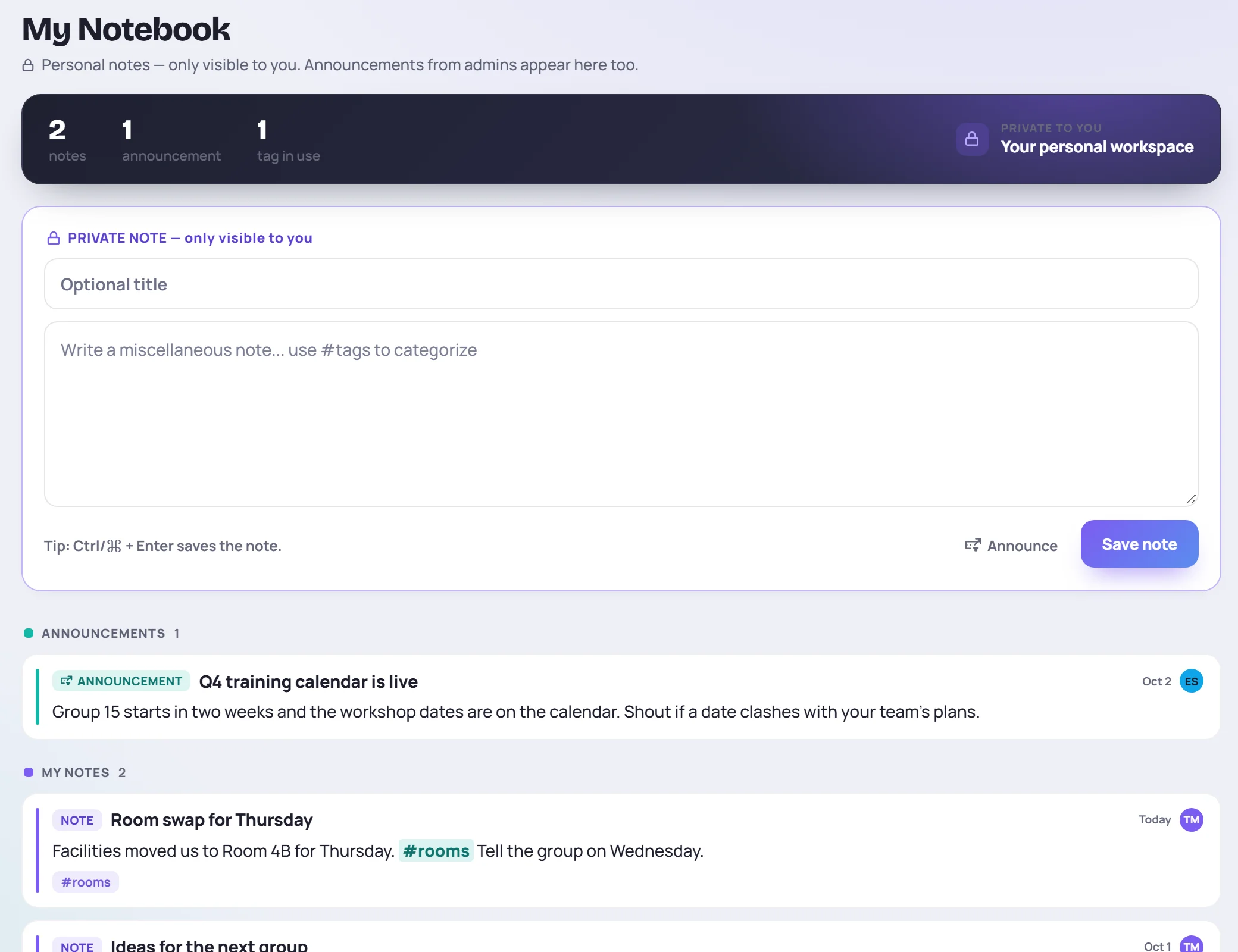Image resolution: width=1238 pixels, height=952 pixels.
Task: Click the Announce megaphone icon
Action: click(x=973, y=545)
